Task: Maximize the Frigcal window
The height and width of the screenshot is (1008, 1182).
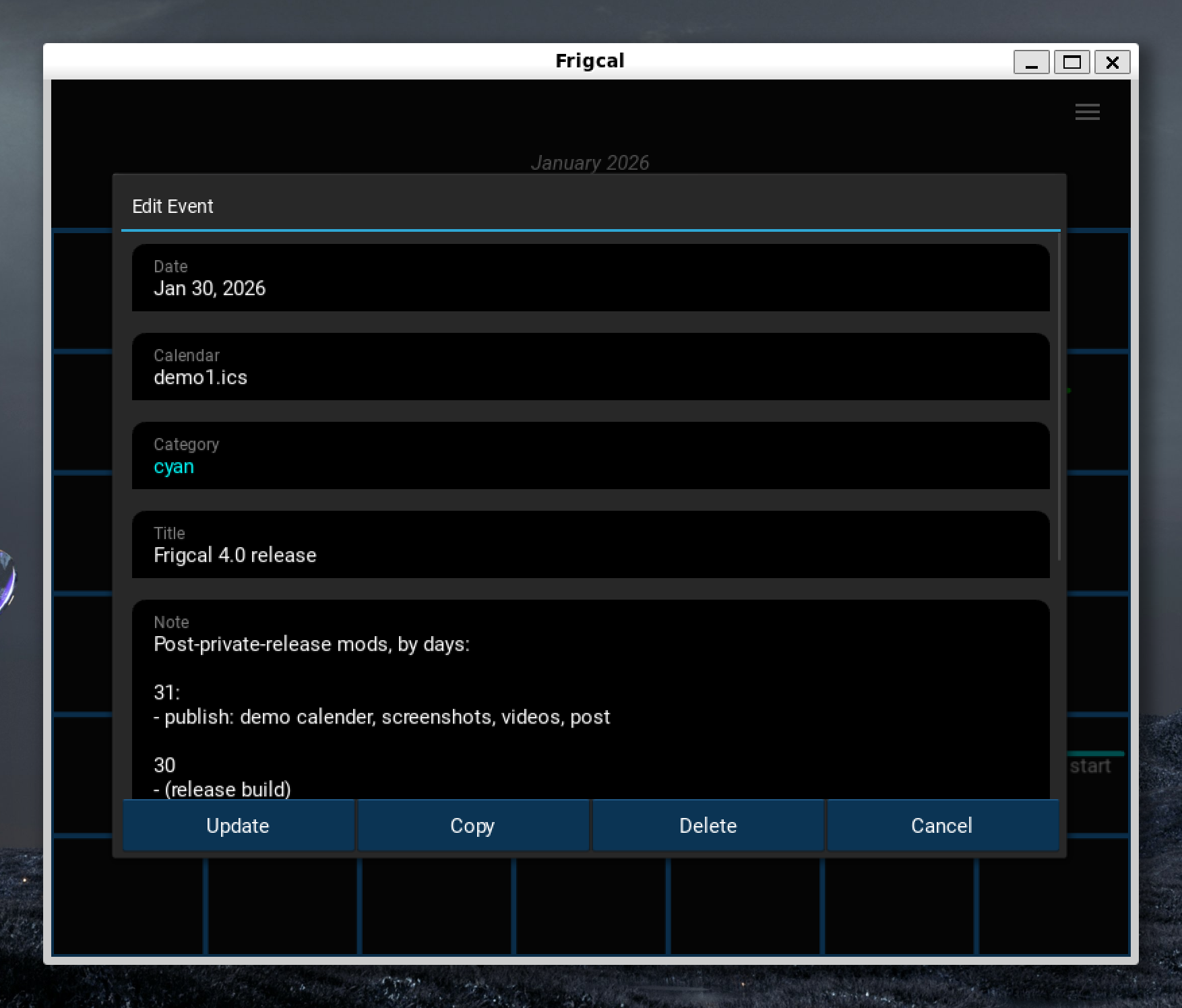Action: [x=1071, y=63]
